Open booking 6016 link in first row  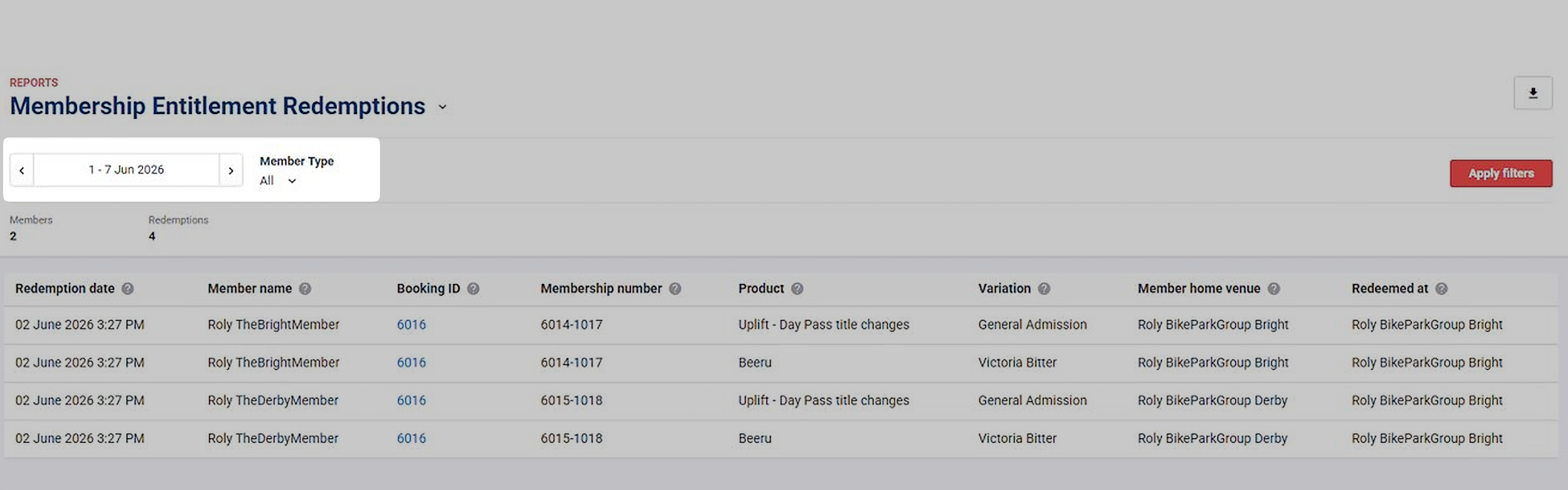tap(411, 324)
